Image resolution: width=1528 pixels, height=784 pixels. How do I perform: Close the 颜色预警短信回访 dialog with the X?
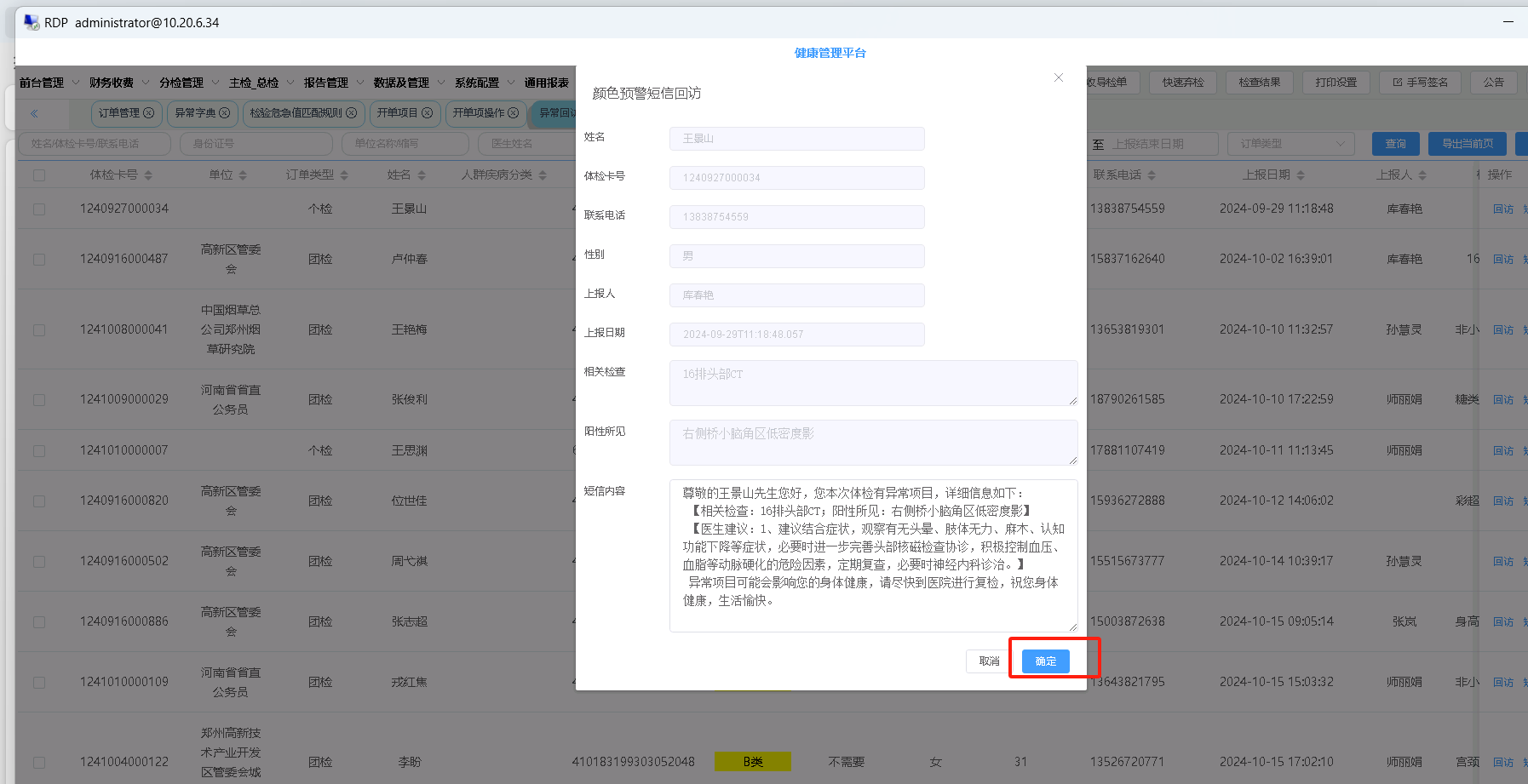pyautogui.click(x=1059, y=77)
